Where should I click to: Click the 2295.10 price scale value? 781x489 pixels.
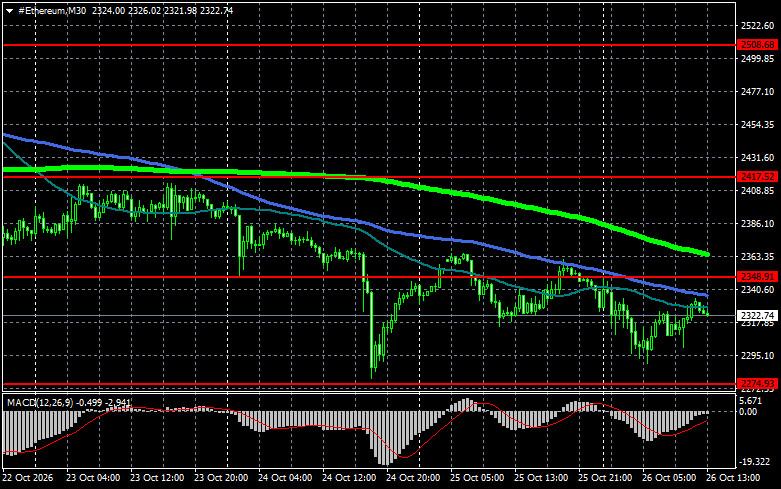tap(758, 356)
